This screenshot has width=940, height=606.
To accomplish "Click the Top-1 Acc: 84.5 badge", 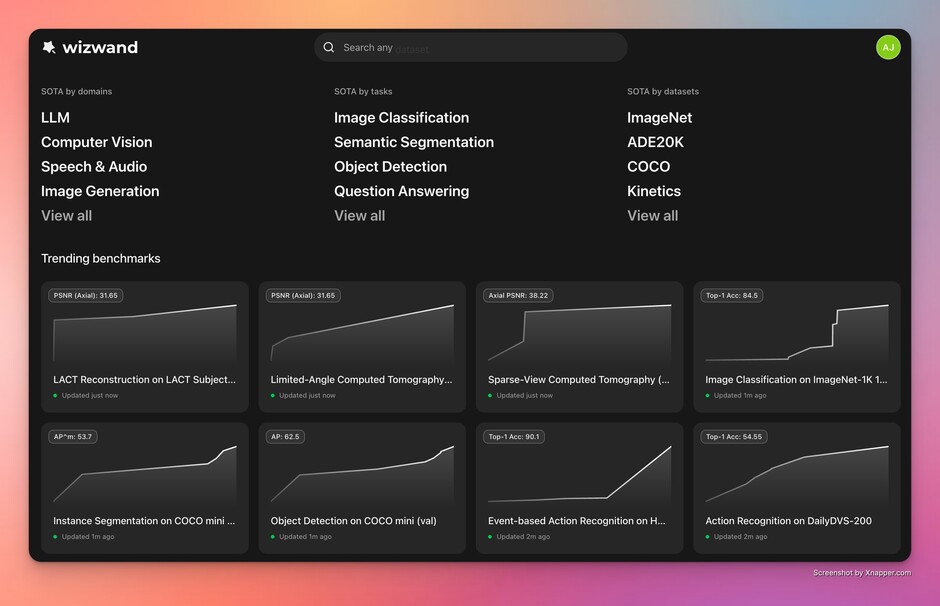I will tap(731, 296).
